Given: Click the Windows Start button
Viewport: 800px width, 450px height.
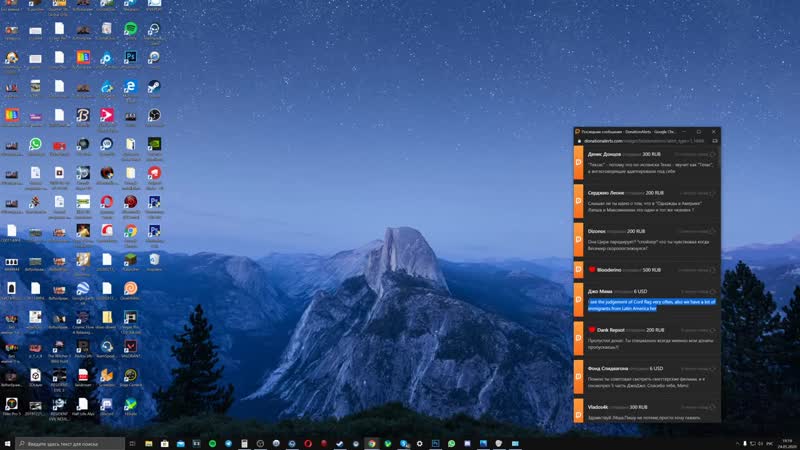Looking at the screenshot, I should pos(8,443).
